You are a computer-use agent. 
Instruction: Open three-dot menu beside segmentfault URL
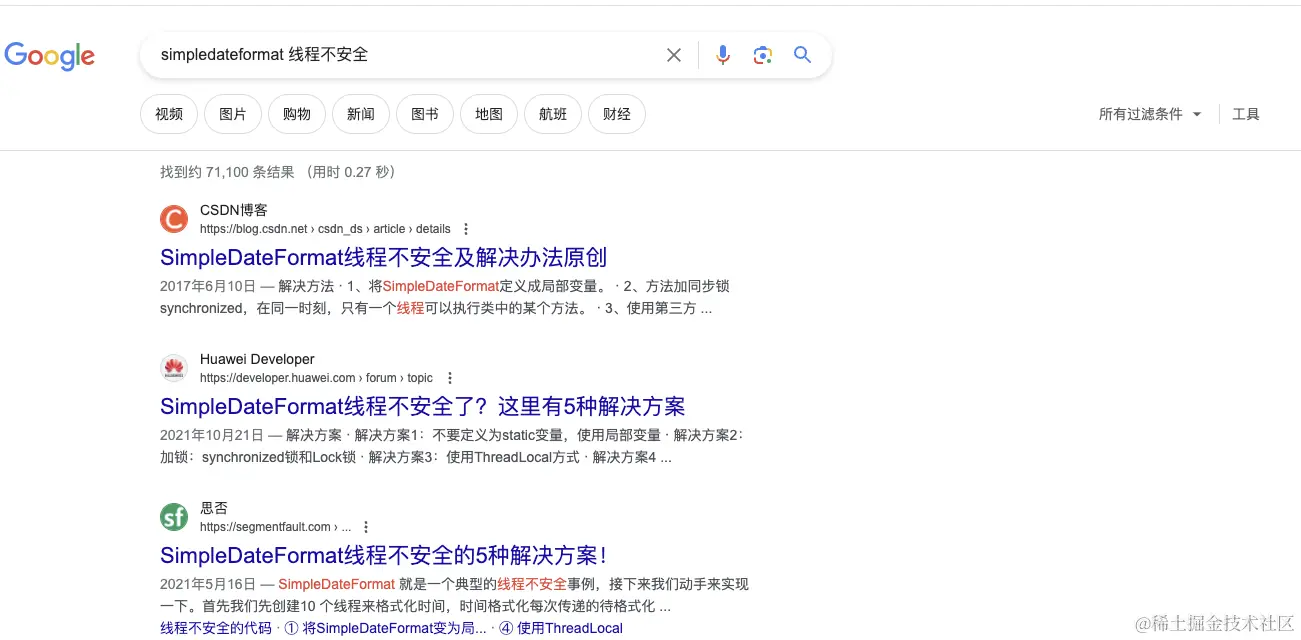366,527
